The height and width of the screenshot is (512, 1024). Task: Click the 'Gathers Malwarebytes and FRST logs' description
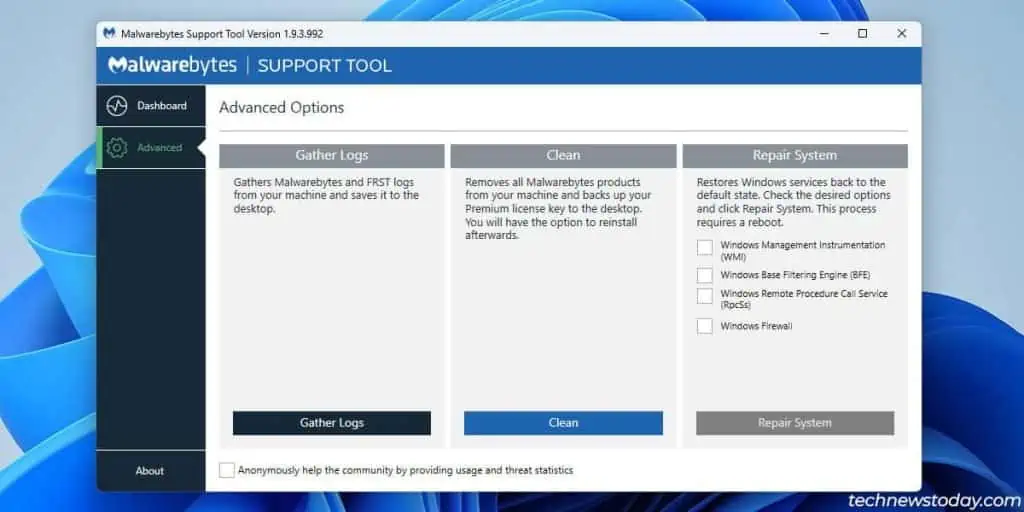[x=326, y=195]
